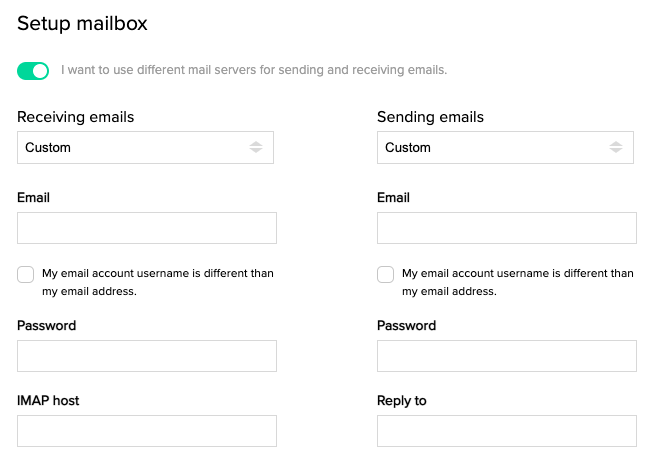Focus the Email field under Sending emails

[x=507, y=228]
